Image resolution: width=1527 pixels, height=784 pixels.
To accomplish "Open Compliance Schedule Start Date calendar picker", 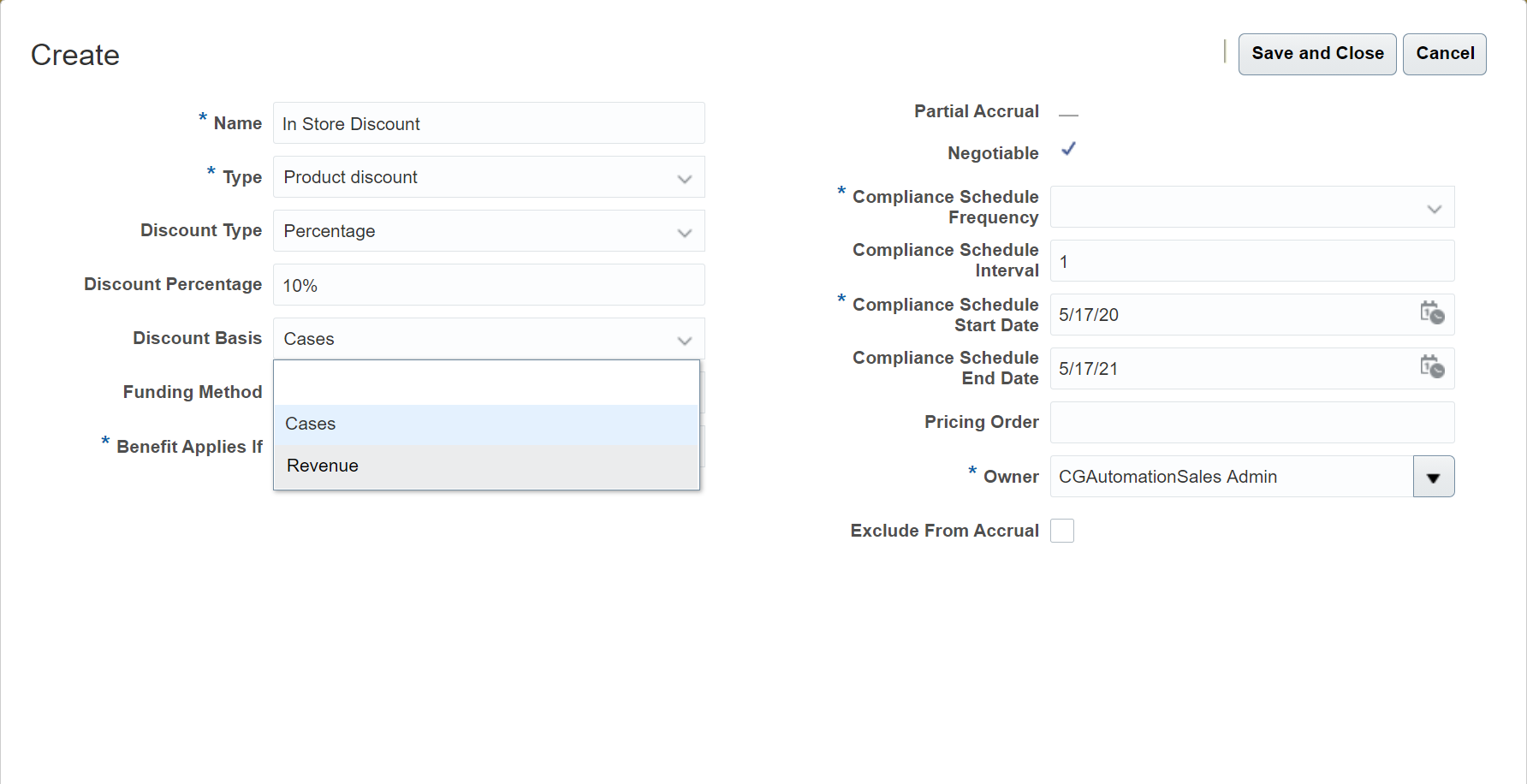I will coord(1432,313).
